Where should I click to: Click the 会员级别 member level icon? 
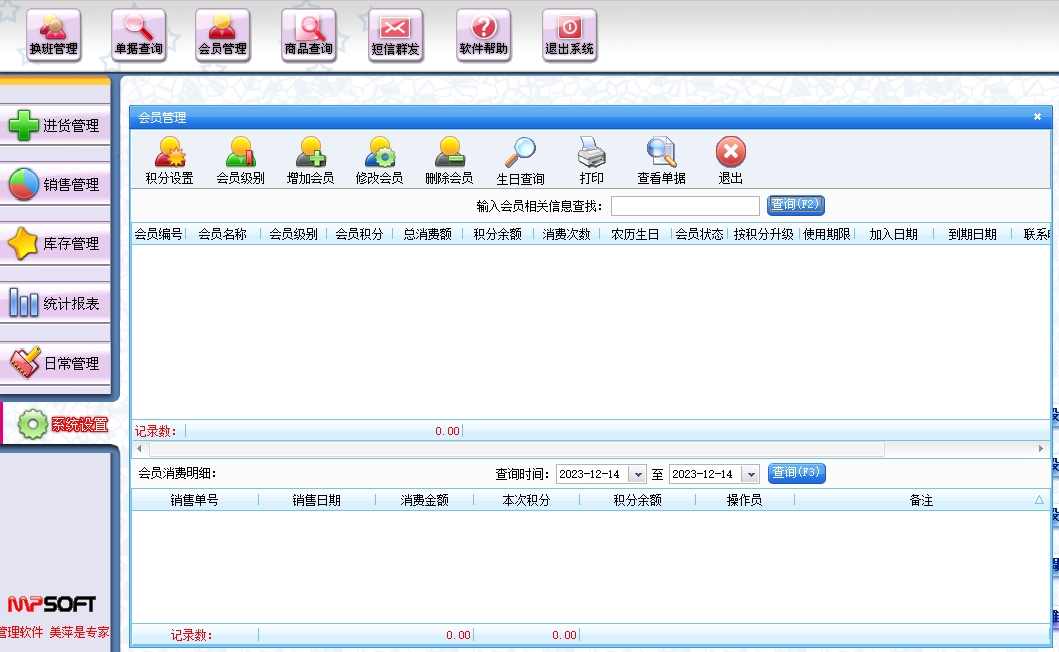240,161
